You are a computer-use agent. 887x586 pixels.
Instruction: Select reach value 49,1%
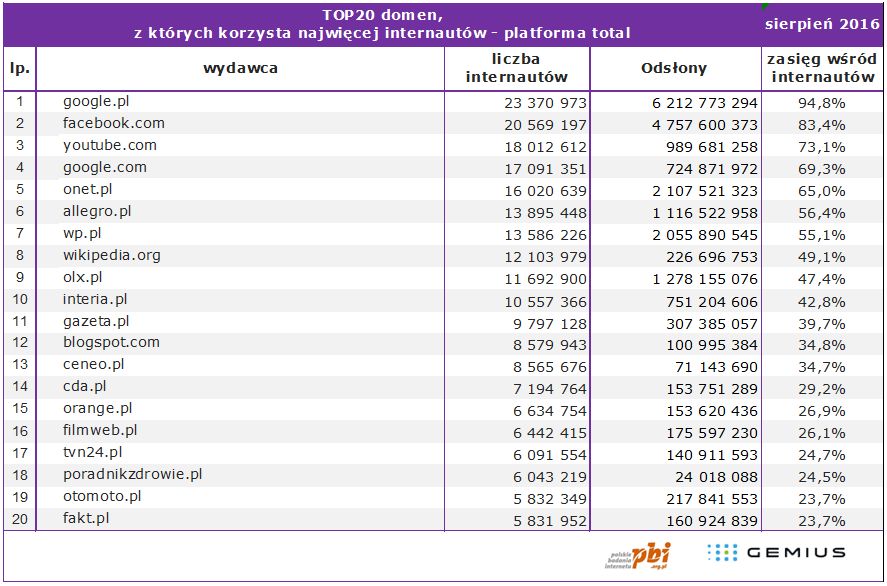point(821,257)
